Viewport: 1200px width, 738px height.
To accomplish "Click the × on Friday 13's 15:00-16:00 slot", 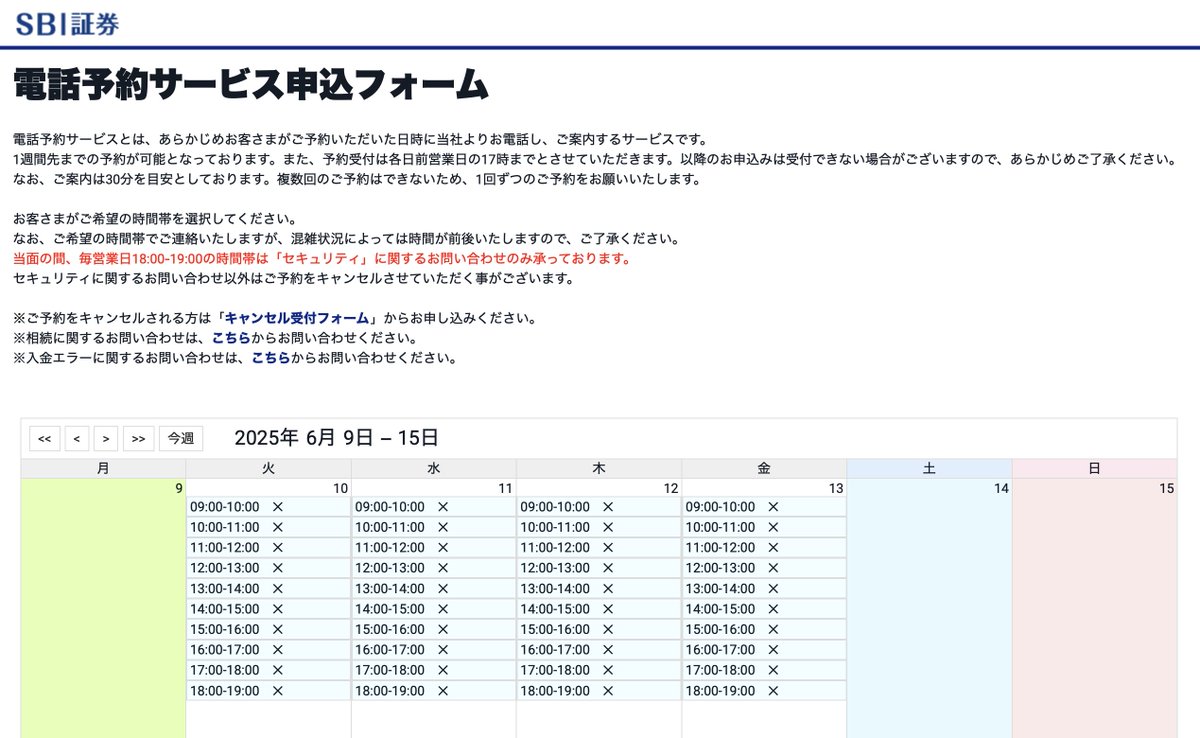I will point(773,630).
